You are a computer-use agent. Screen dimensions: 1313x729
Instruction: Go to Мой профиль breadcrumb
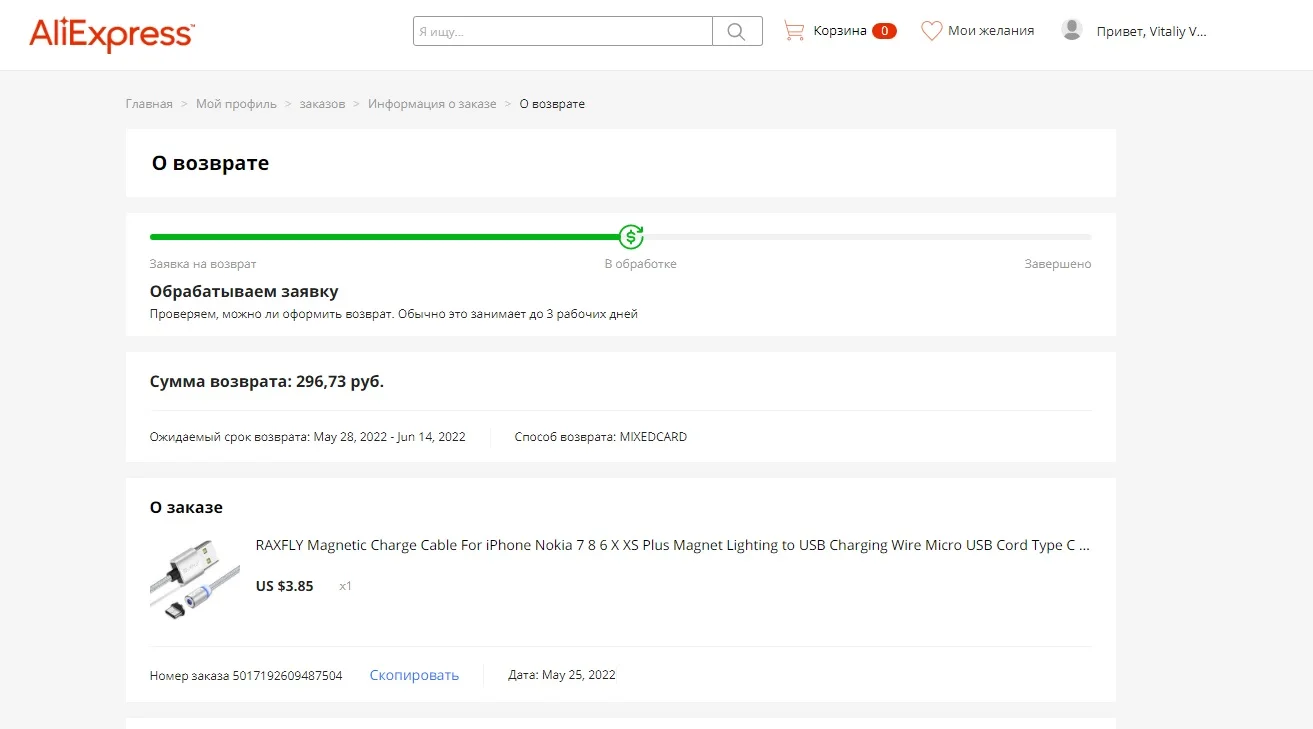[236, 104]
